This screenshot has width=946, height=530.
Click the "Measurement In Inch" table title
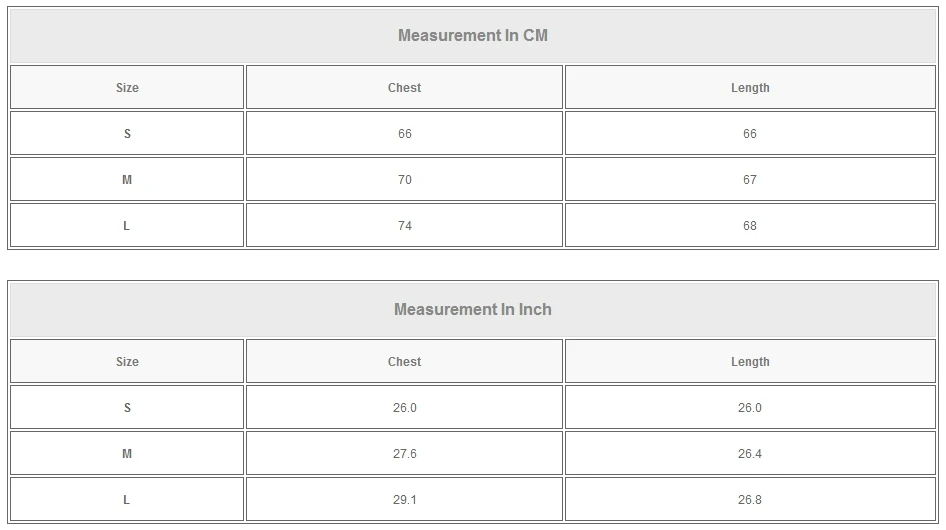point(473,310)
